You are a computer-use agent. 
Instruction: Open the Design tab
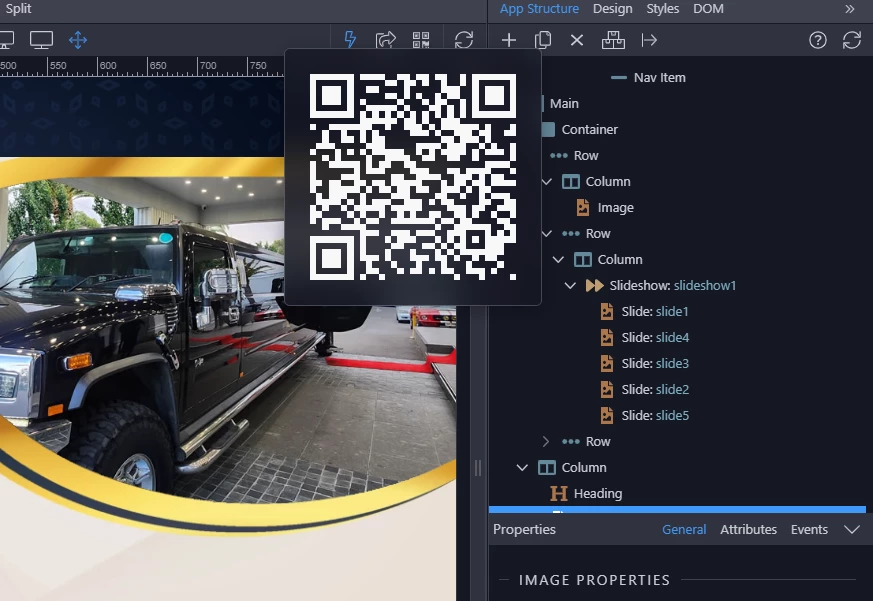(x=612, y=9)
